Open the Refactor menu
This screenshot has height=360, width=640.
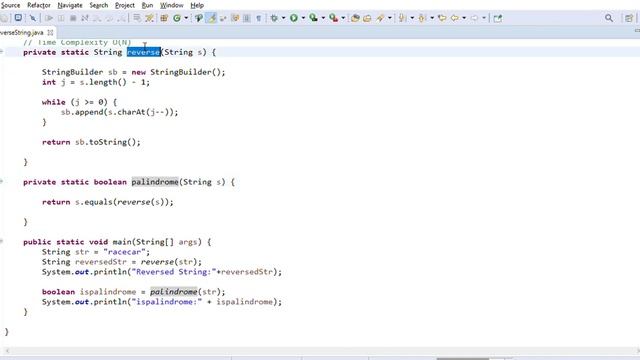tap(39, 5)
